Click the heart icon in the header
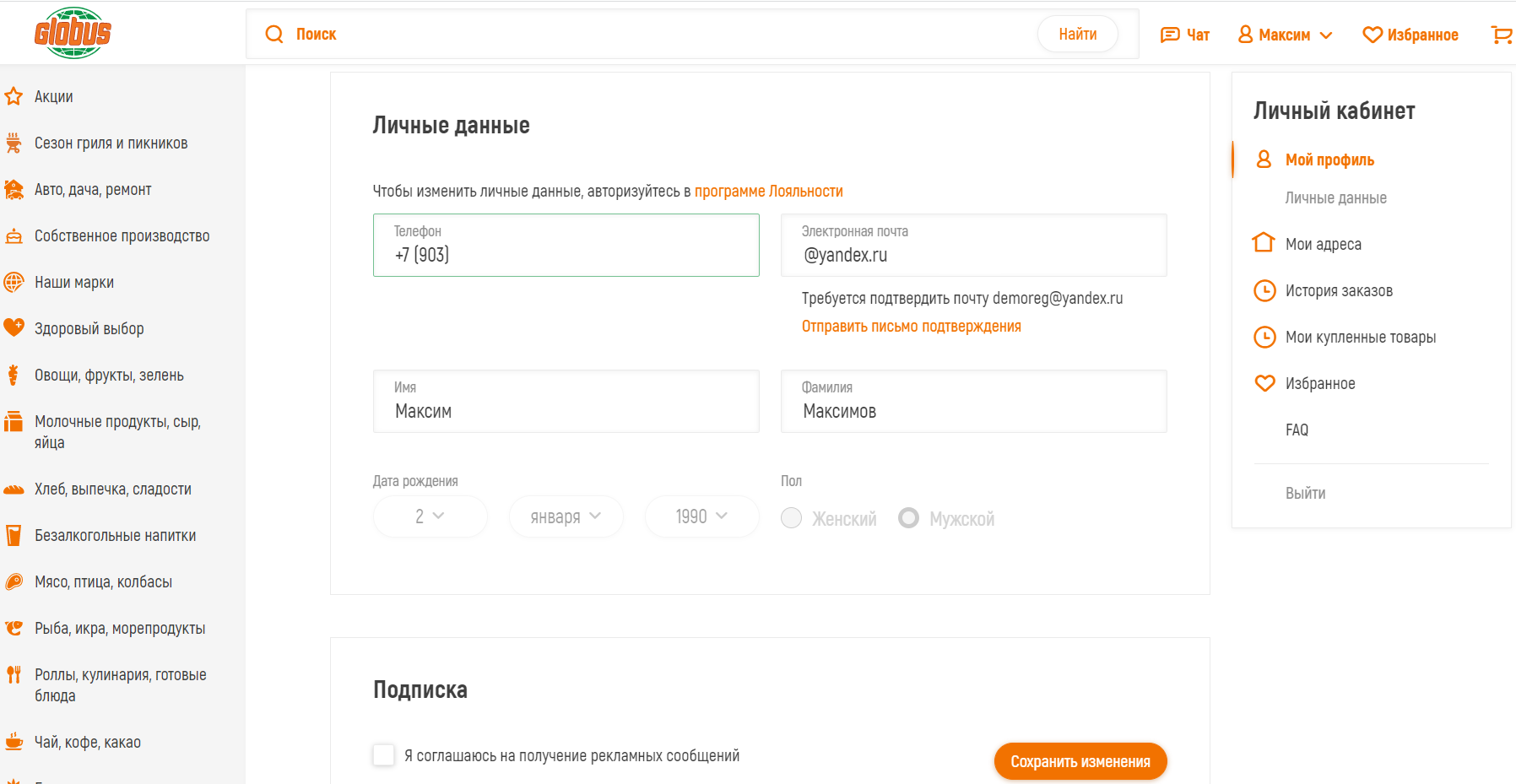 click(1373, 35)
